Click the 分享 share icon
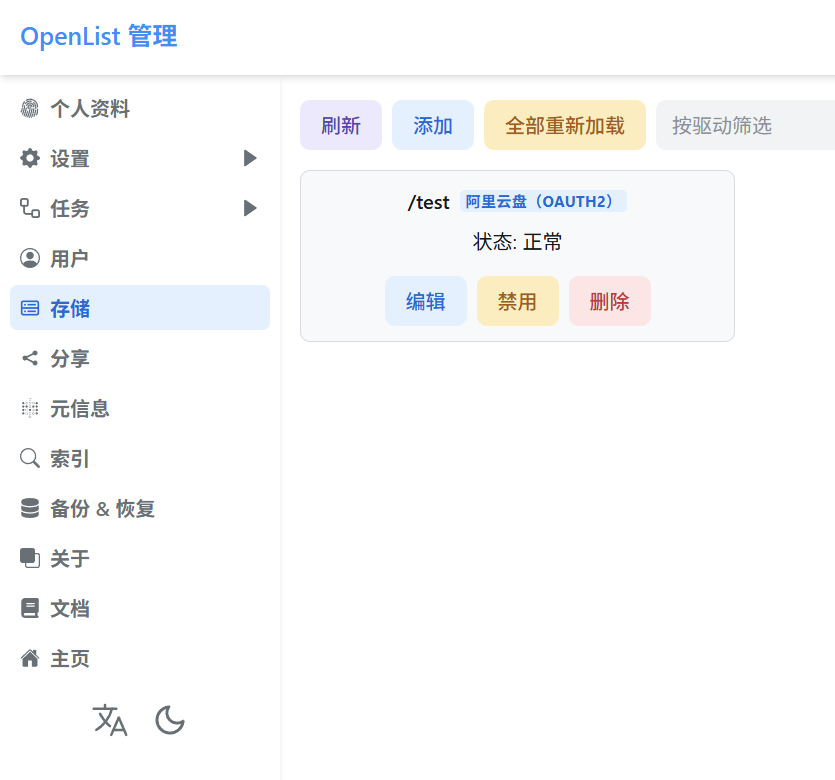835x780 pixels. [x=29, y=358]
